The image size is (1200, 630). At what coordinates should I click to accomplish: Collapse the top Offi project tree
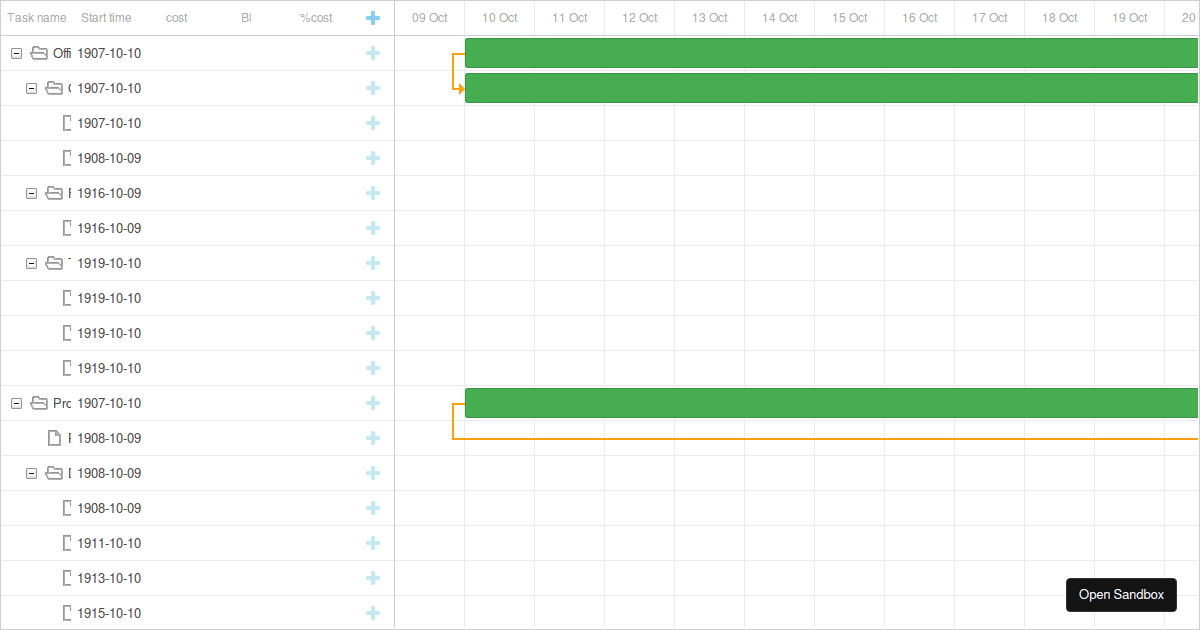pyautogui.click(x=16, y=53)
